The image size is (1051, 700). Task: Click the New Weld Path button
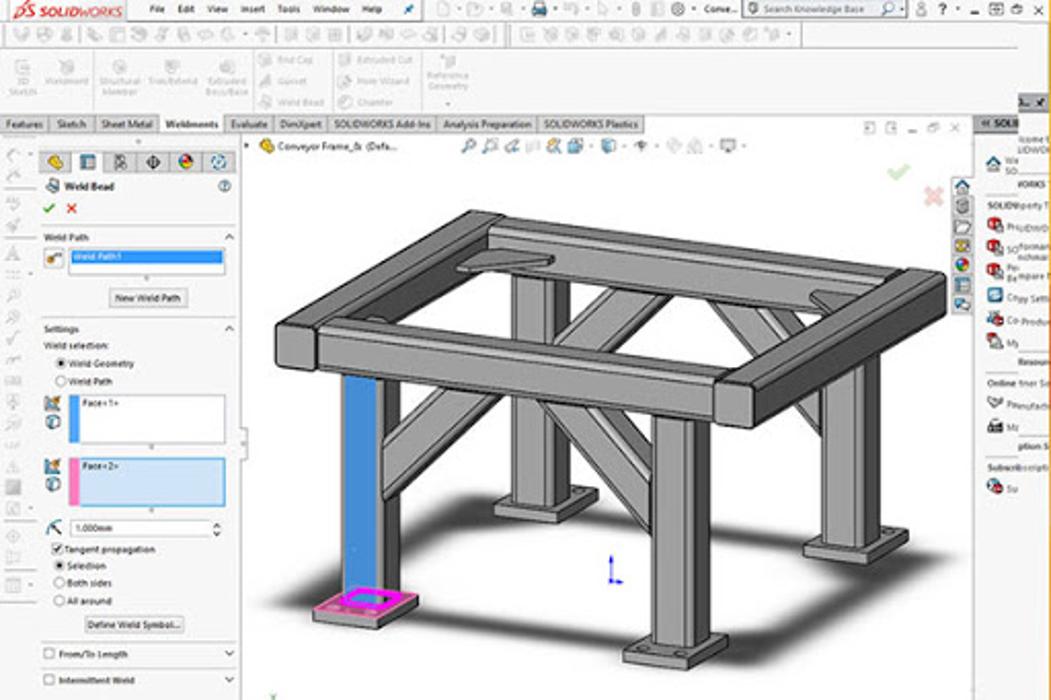tap(147, 298)
